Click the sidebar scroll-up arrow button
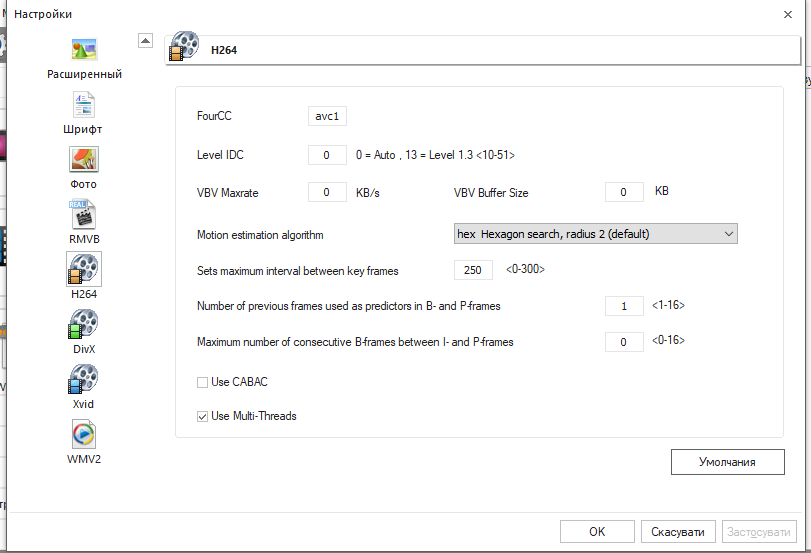 click(x=145, y=40)
